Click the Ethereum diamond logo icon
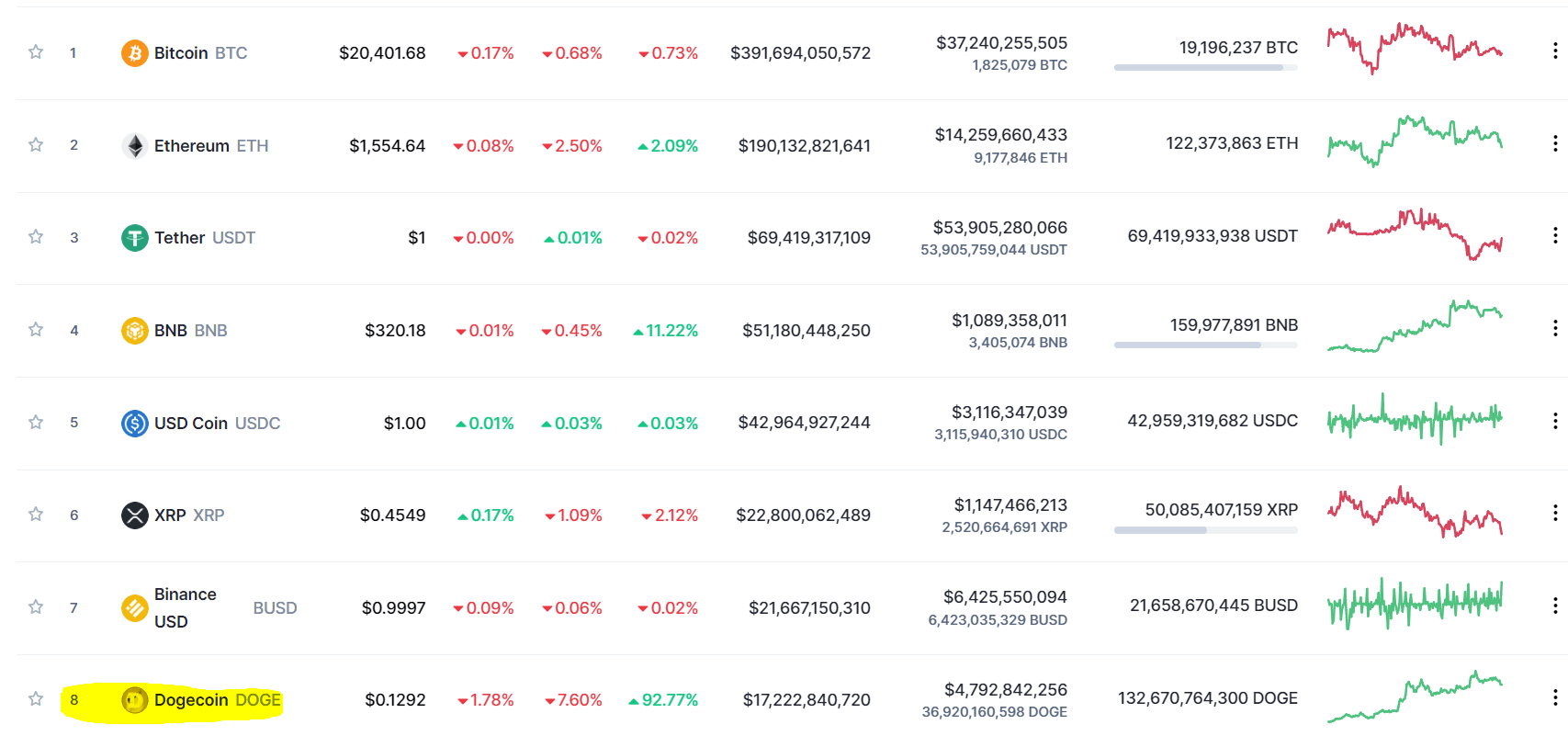 [135, 146]
